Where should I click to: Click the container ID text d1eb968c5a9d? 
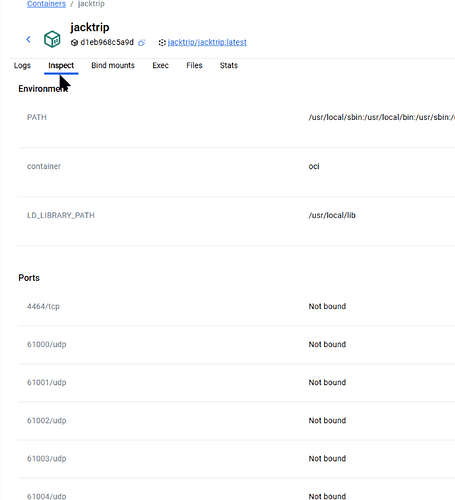point(107,42)
